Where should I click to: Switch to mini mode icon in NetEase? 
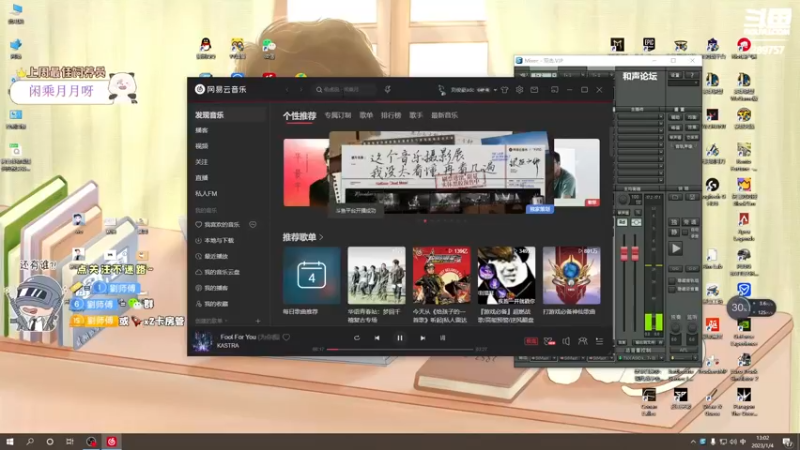pyautogui.click(x=555, y=90)
